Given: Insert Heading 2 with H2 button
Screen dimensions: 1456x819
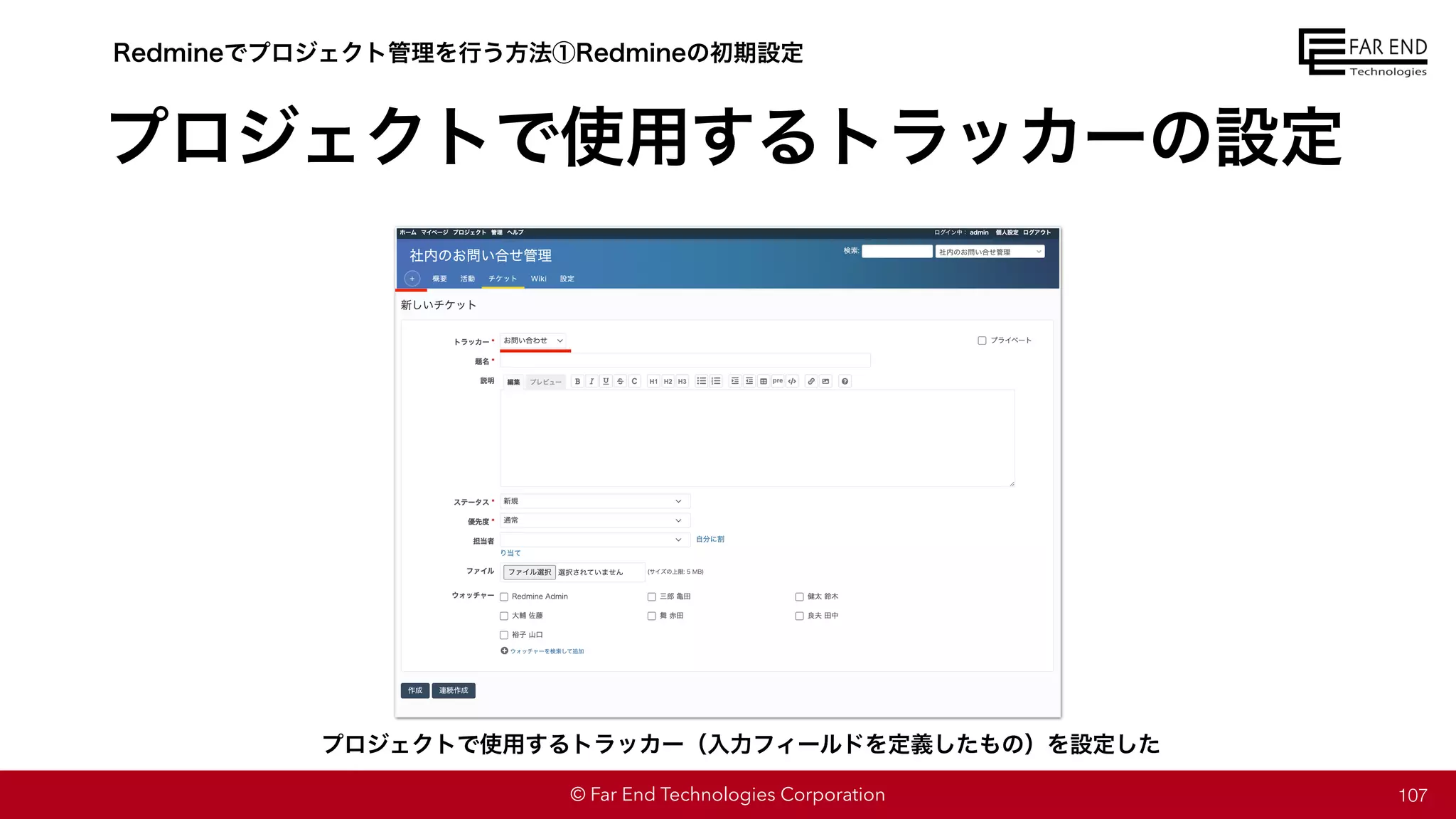Looking at the screenshot, I should point(668,381).
